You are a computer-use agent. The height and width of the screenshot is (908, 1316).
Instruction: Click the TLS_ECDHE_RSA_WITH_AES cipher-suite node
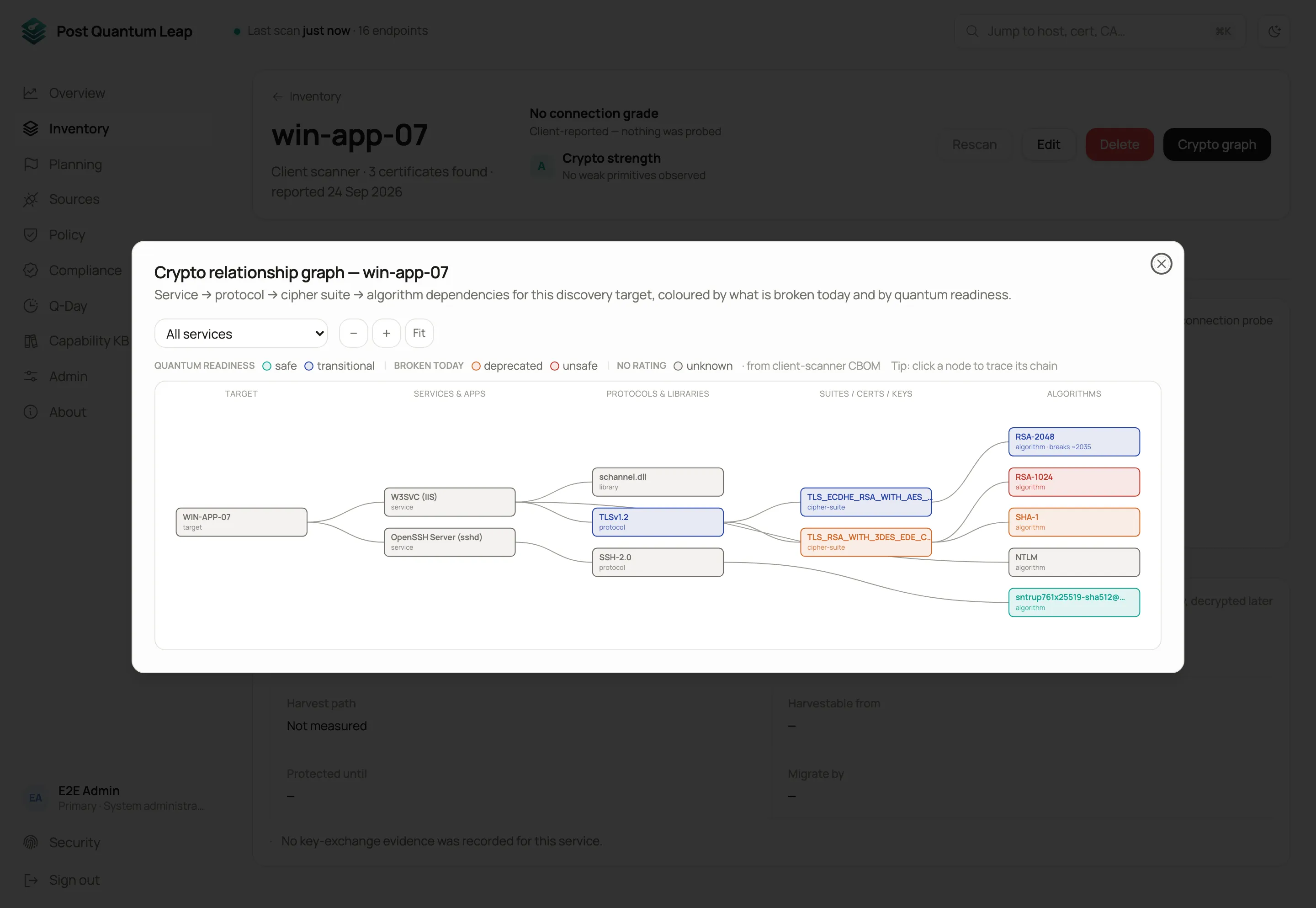865,502
